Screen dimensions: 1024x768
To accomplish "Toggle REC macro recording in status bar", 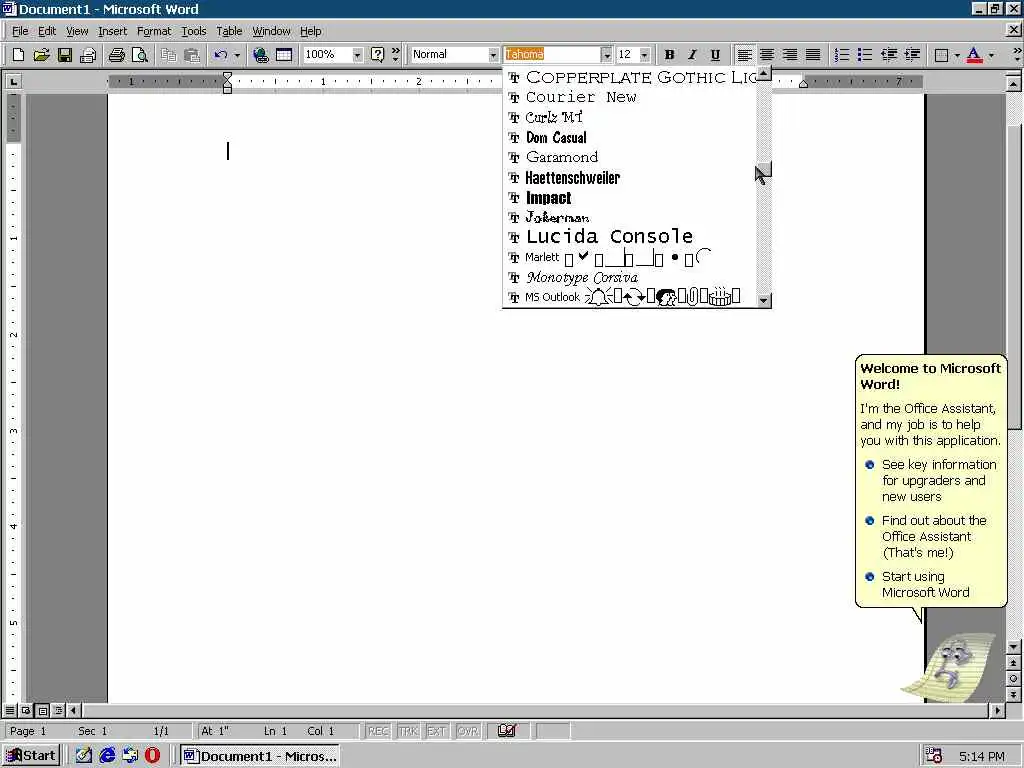I will [x=378, y=731].
